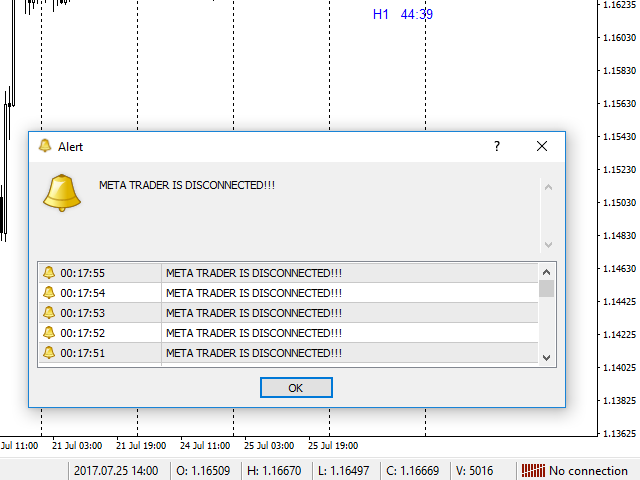
Task: Click message area scroll-down arrow
Action: tap(547, 244)
